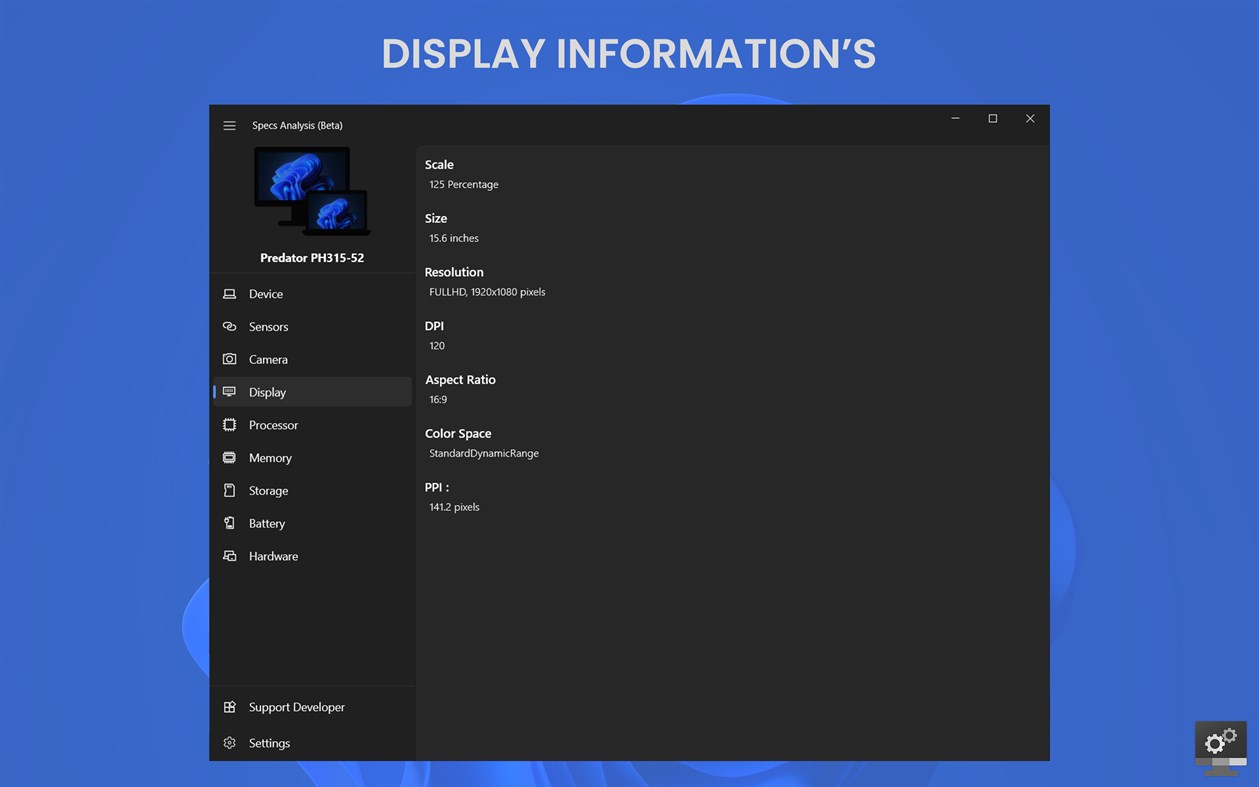1259x787 pixels.
Task: Click the Settings gear icon
Action: [x=231, y=743]
